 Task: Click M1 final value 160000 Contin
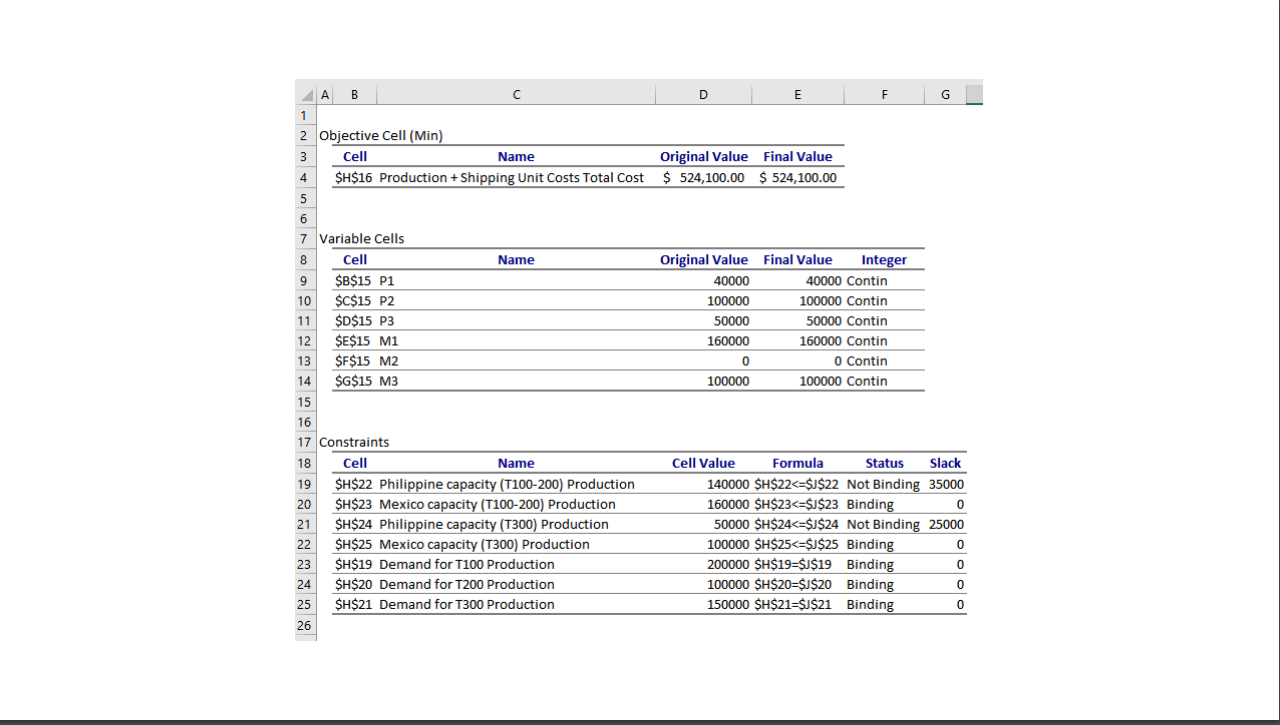click(843, 341)
